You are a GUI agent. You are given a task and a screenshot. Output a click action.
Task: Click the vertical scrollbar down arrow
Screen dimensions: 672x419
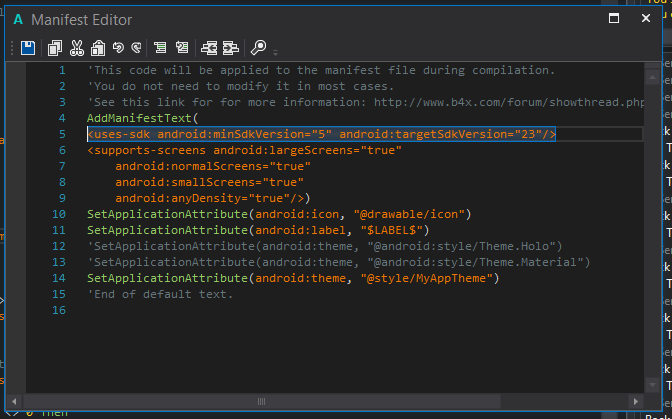point(652,385)
